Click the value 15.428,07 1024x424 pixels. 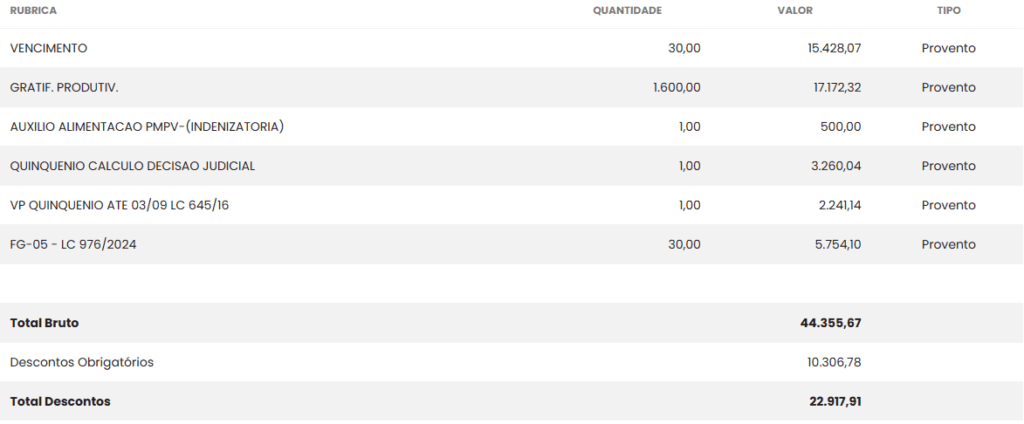(x=834, y=48)
